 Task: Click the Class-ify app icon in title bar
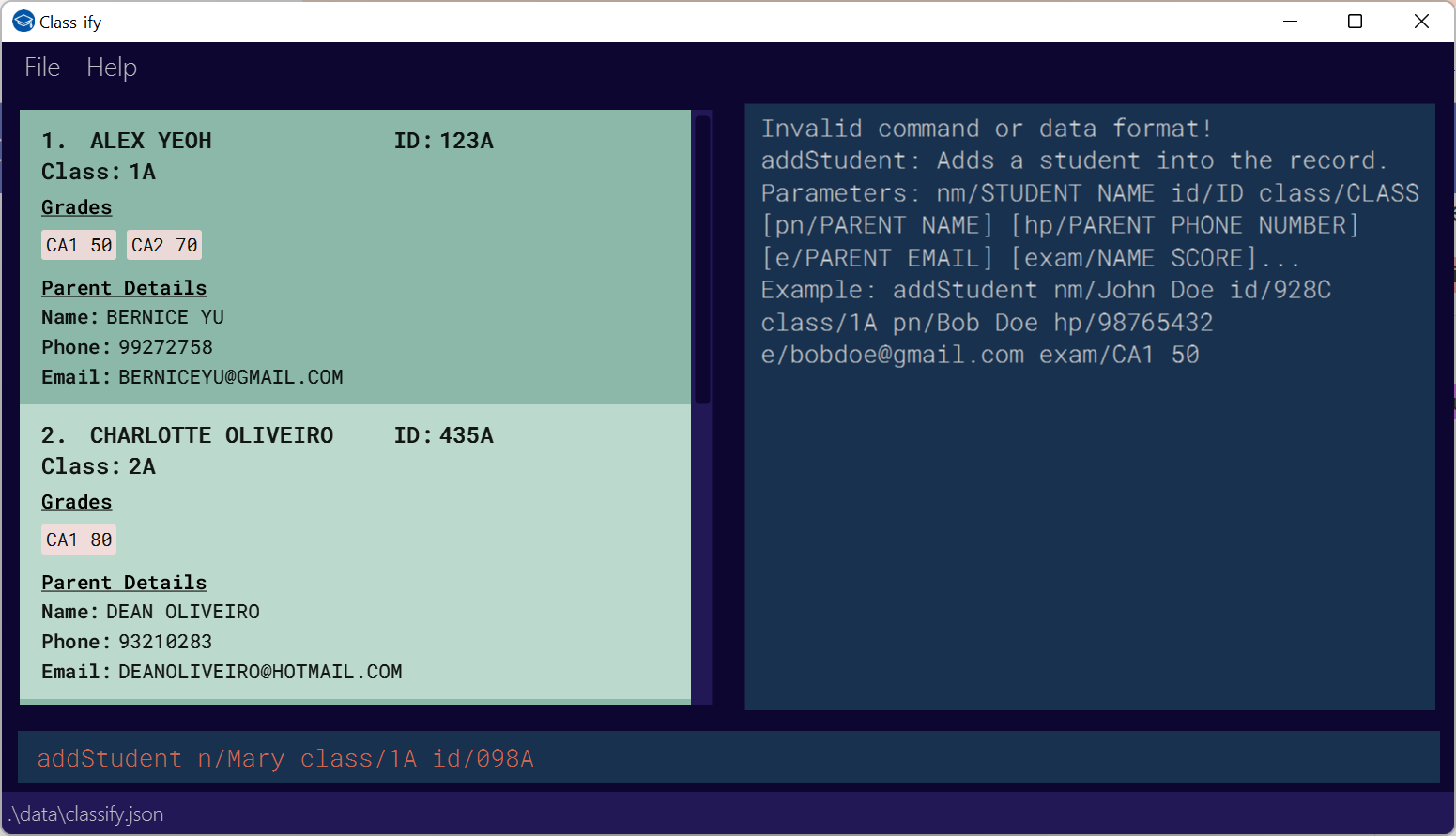[x=23, y=22]
